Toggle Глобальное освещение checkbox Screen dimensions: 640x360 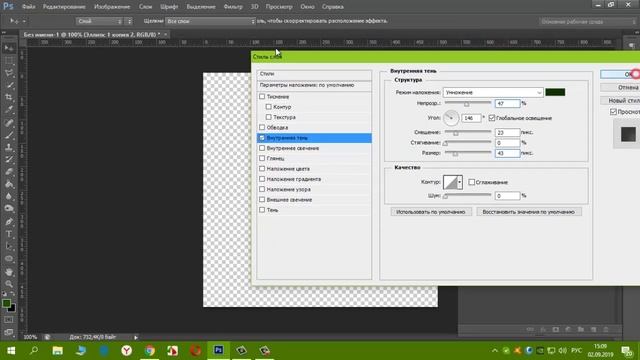coord(492,118)
